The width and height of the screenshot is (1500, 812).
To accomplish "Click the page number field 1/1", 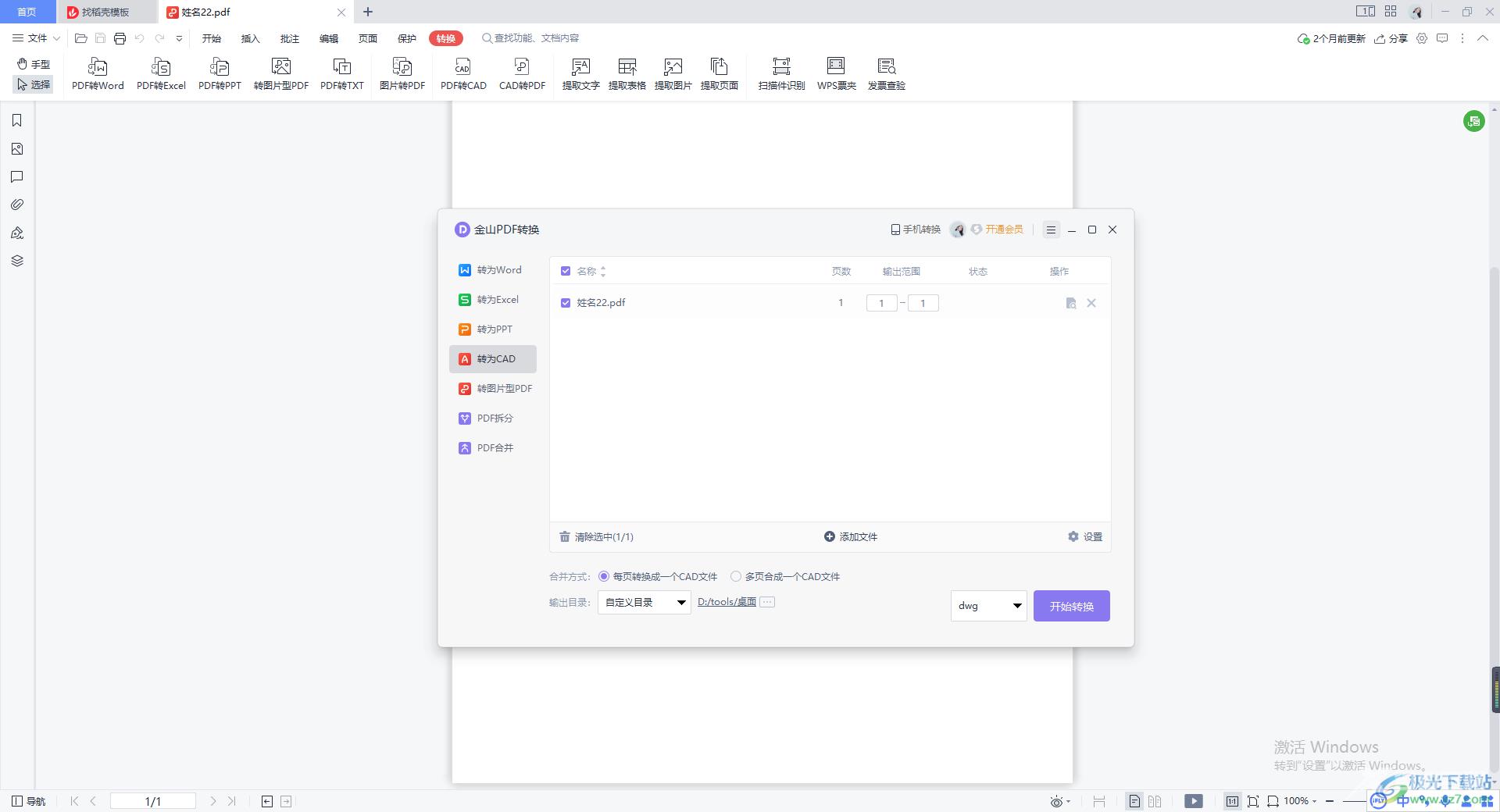I will (153, 801).
